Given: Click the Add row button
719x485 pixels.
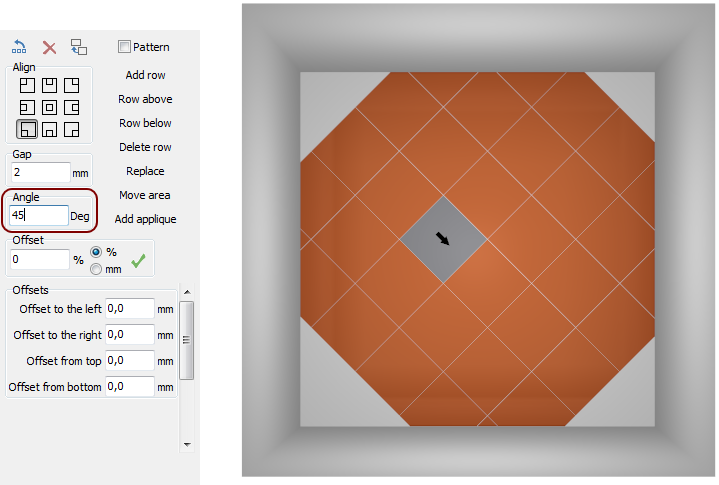Looking at the screenshot, I should click(145, 75).
